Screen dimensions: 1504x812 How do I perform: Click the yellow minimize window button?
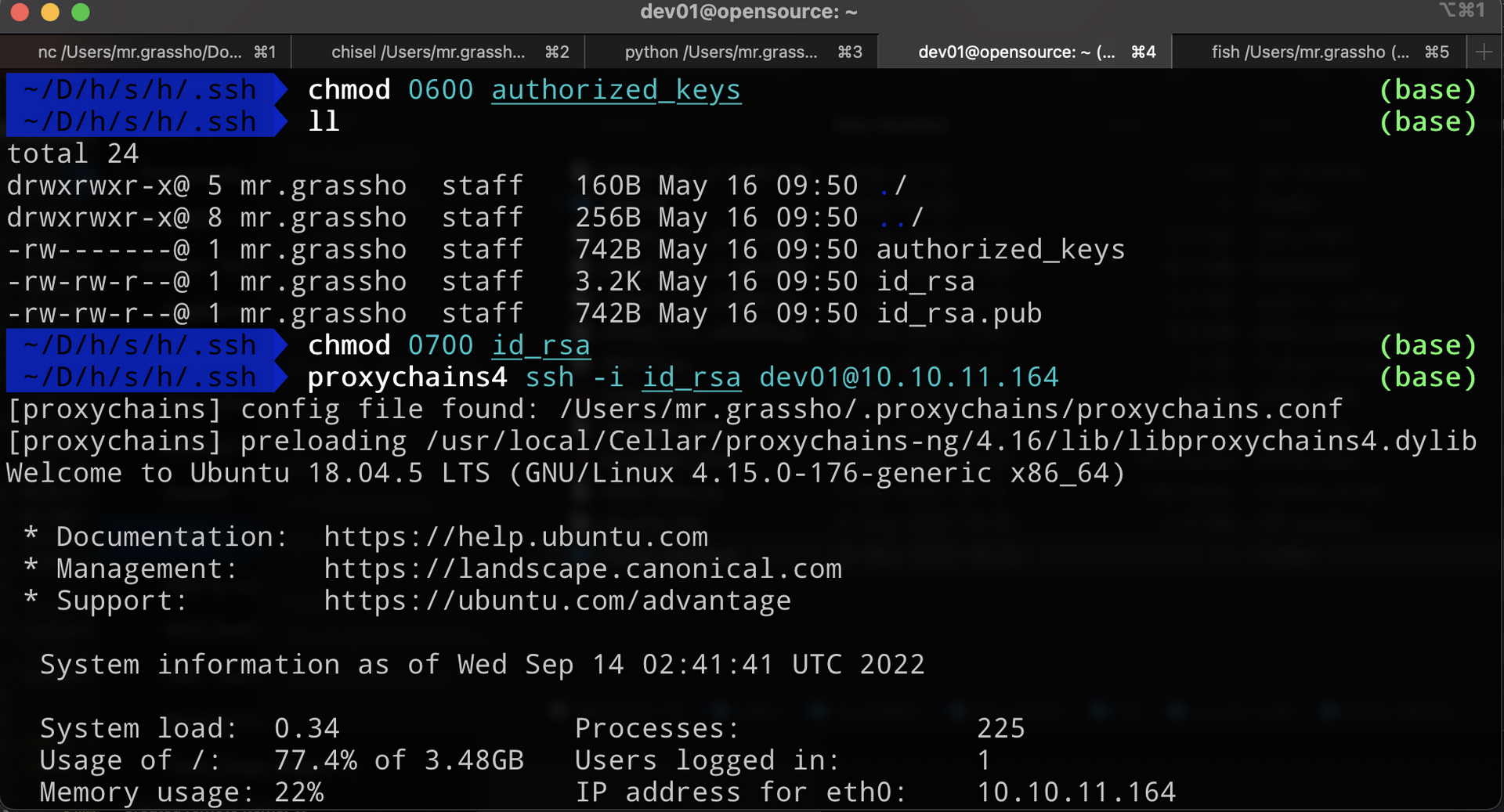click(x=50, y=12)
